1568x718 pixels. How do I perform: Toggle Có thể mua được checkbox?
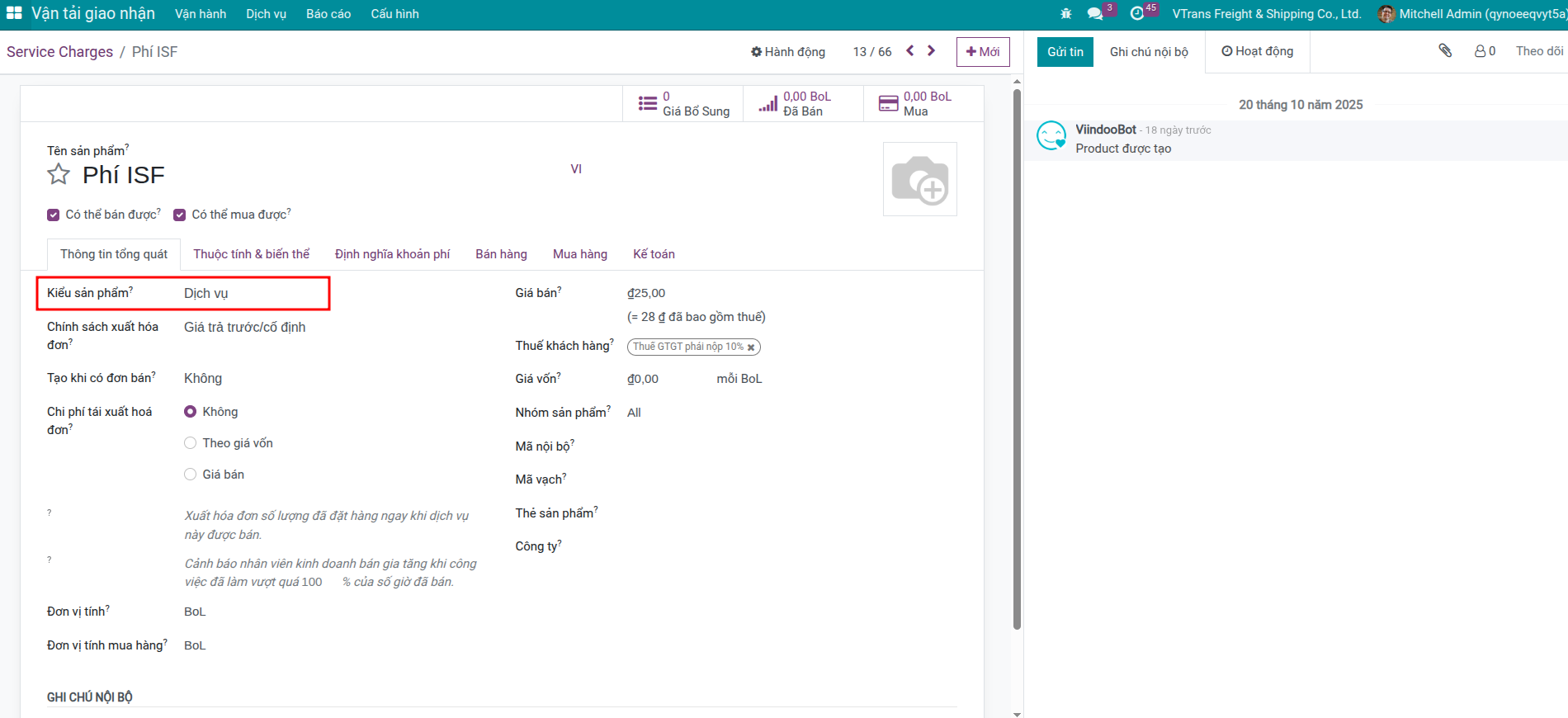[180, 215]
